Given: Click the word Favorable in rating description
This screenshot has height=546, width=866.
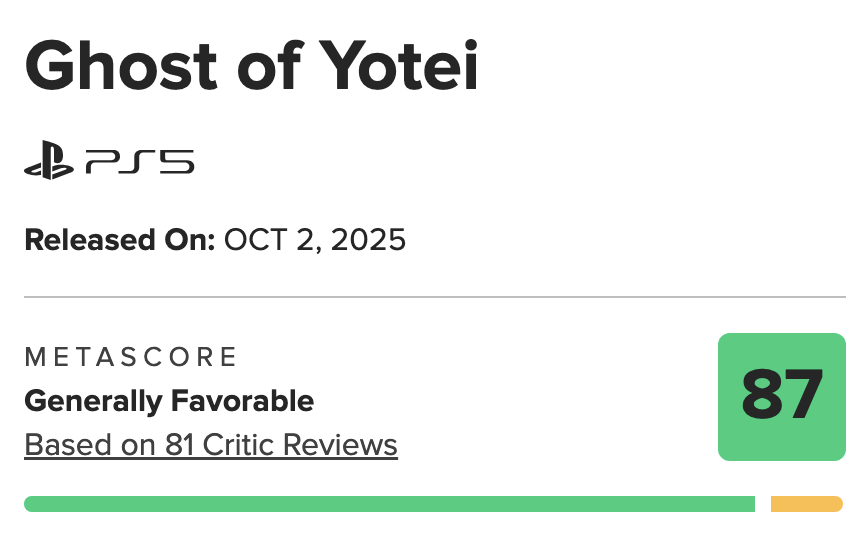Looking at the screenshot, I should (242, 401).
